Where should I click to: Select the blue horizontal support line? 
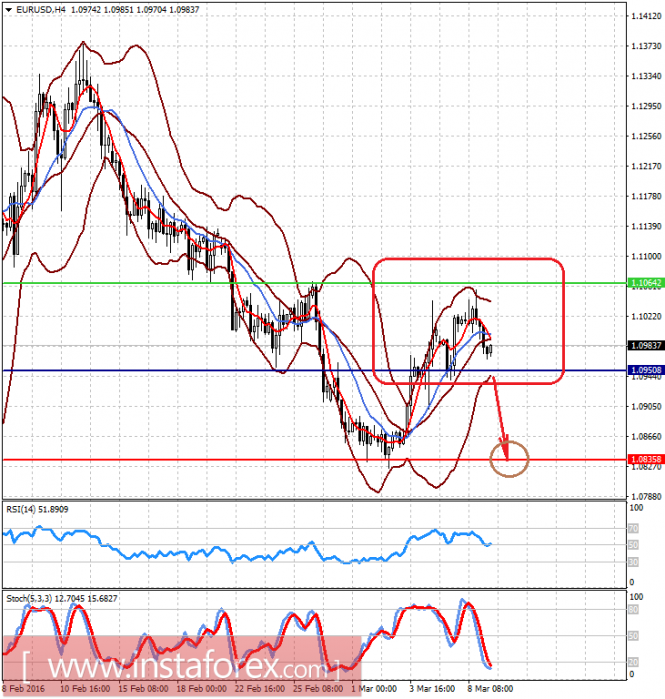[314, 370]
